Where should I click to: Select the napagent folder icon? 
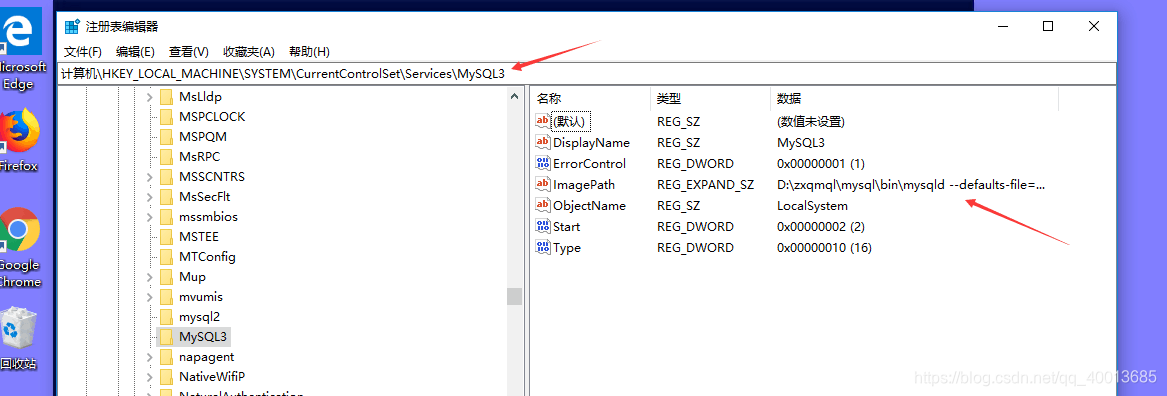[166, 357]
